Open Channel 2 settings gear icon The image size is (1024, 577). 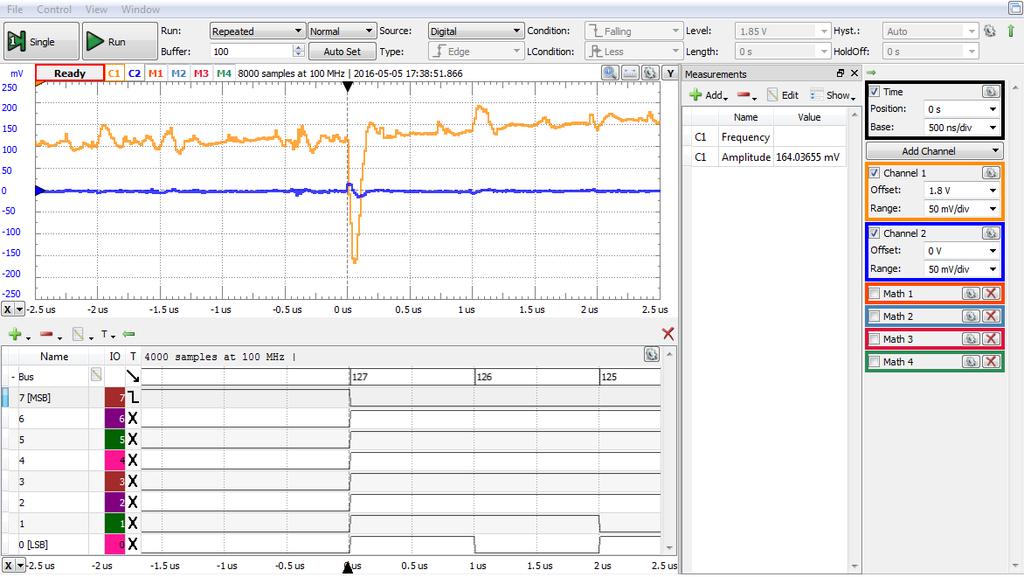click(x=991, y=233)
